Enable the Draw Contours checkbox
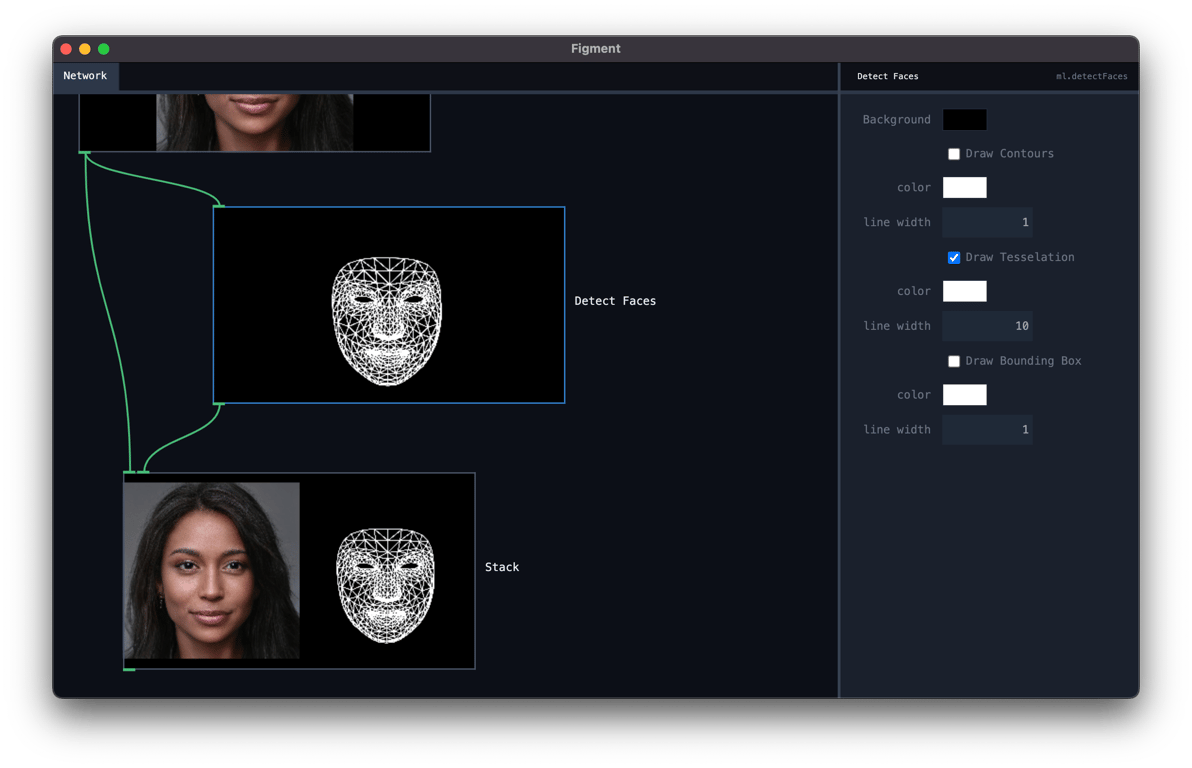The width and height of the screenshot is (1192, 768). click(x=954, y=153)
